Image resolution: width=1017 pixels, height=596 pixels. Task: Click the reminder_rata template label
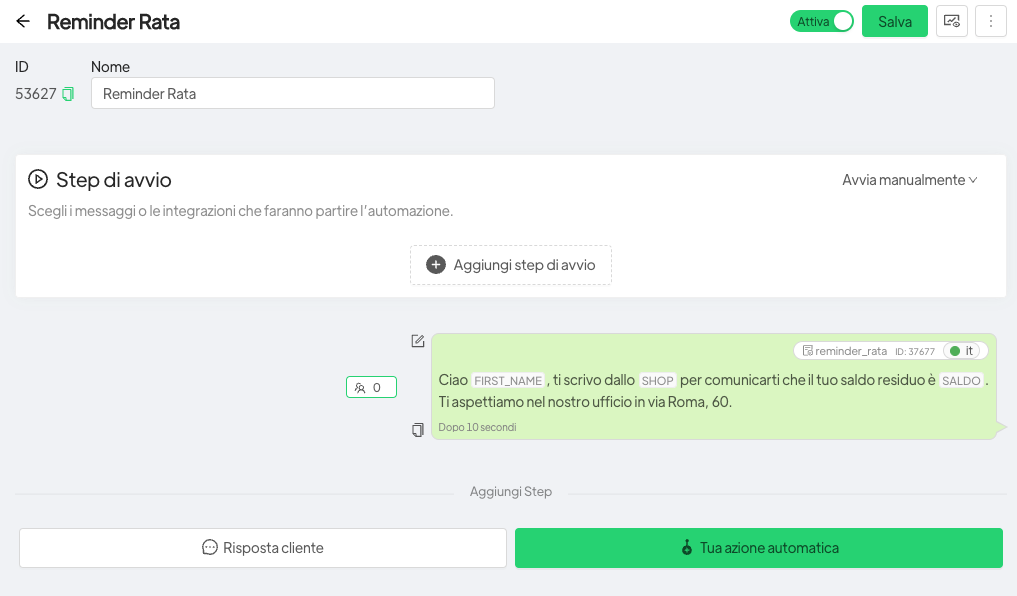point(845,351)
